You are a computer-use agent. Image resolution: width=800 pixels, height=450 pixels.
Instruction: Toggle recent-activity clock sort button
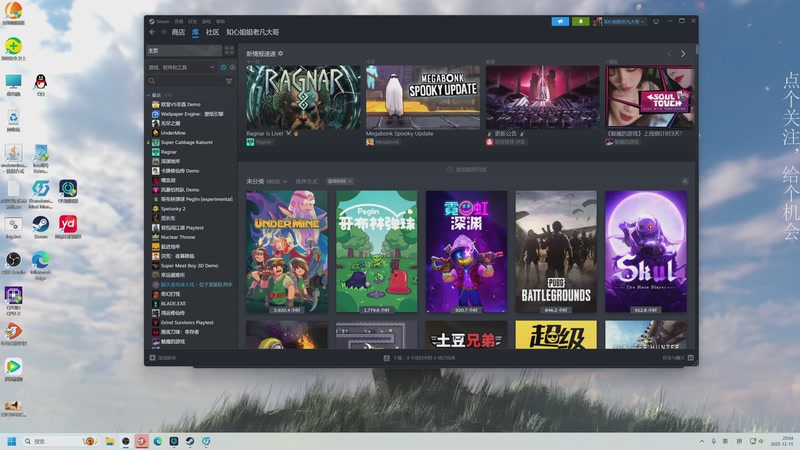(223, 67)
